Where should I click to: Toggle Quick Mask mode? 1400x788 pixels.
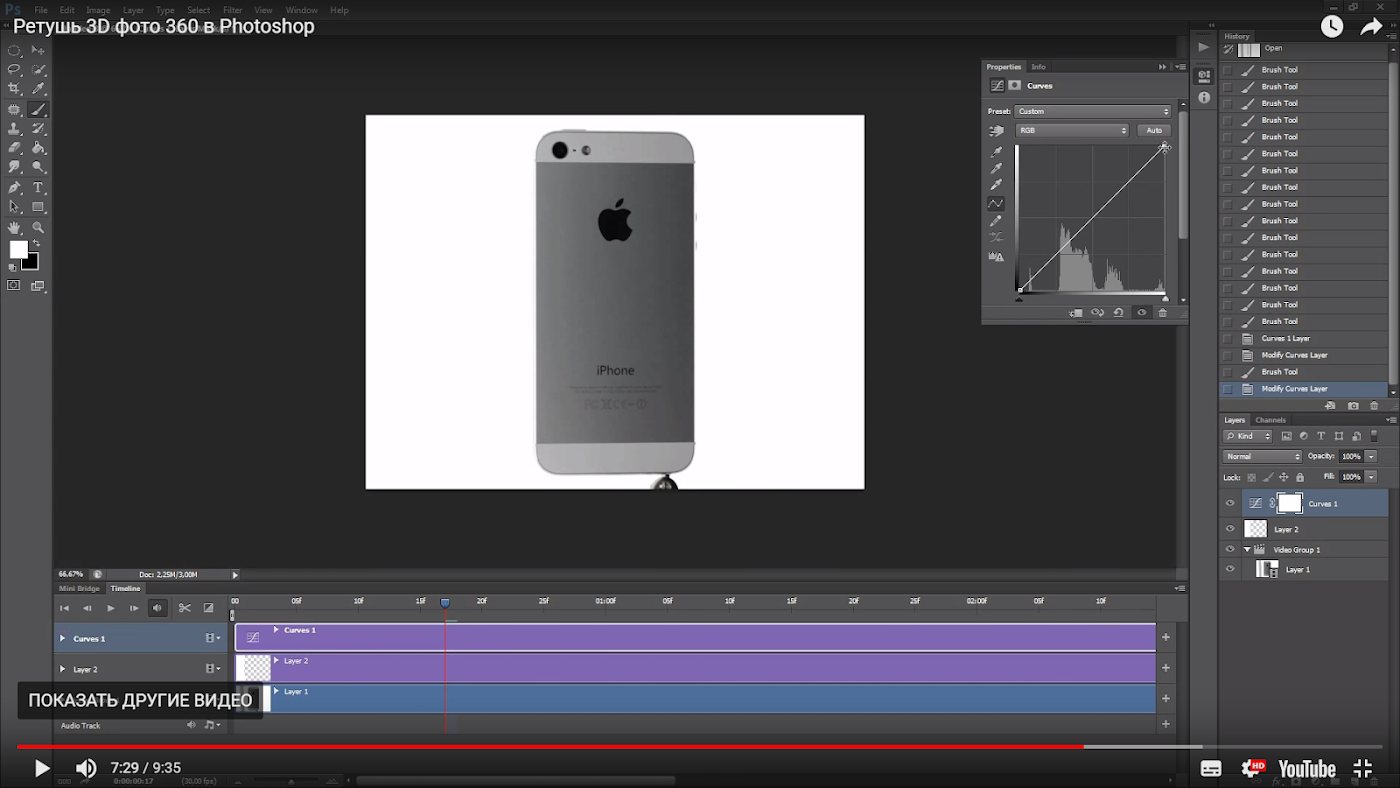(14, 286)
